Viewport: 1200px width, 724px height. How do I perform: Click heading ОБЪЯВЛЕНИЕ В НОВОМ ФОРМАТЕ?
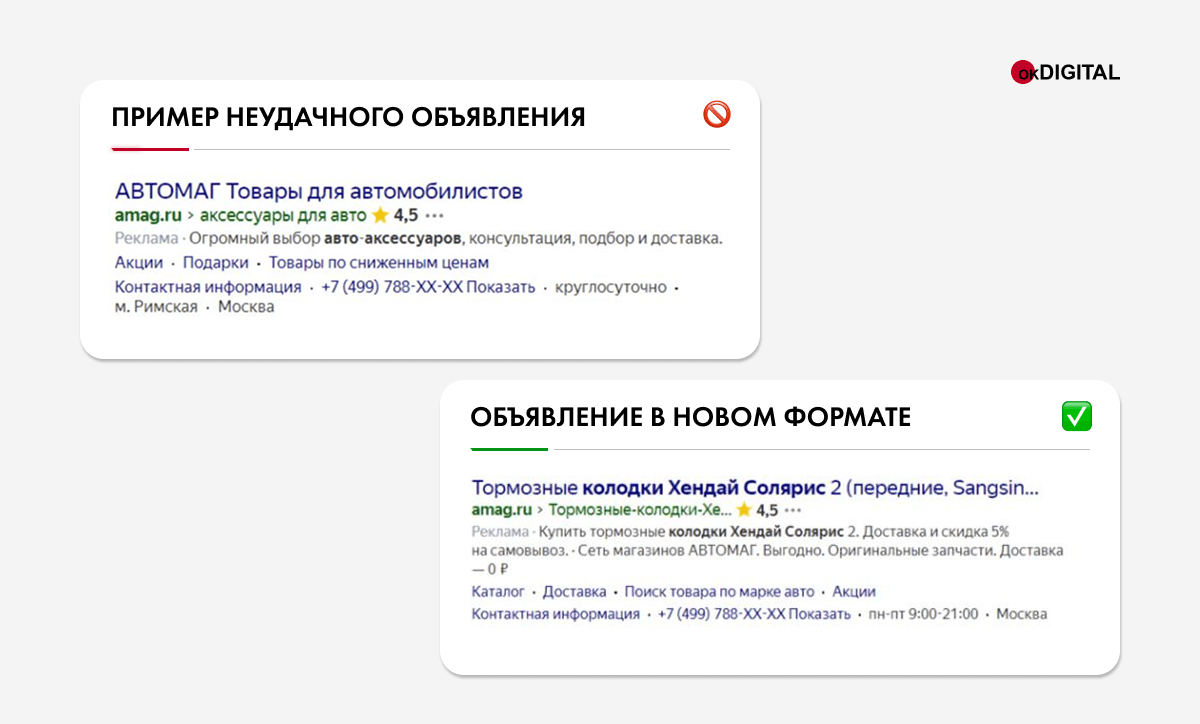point(691,417)
